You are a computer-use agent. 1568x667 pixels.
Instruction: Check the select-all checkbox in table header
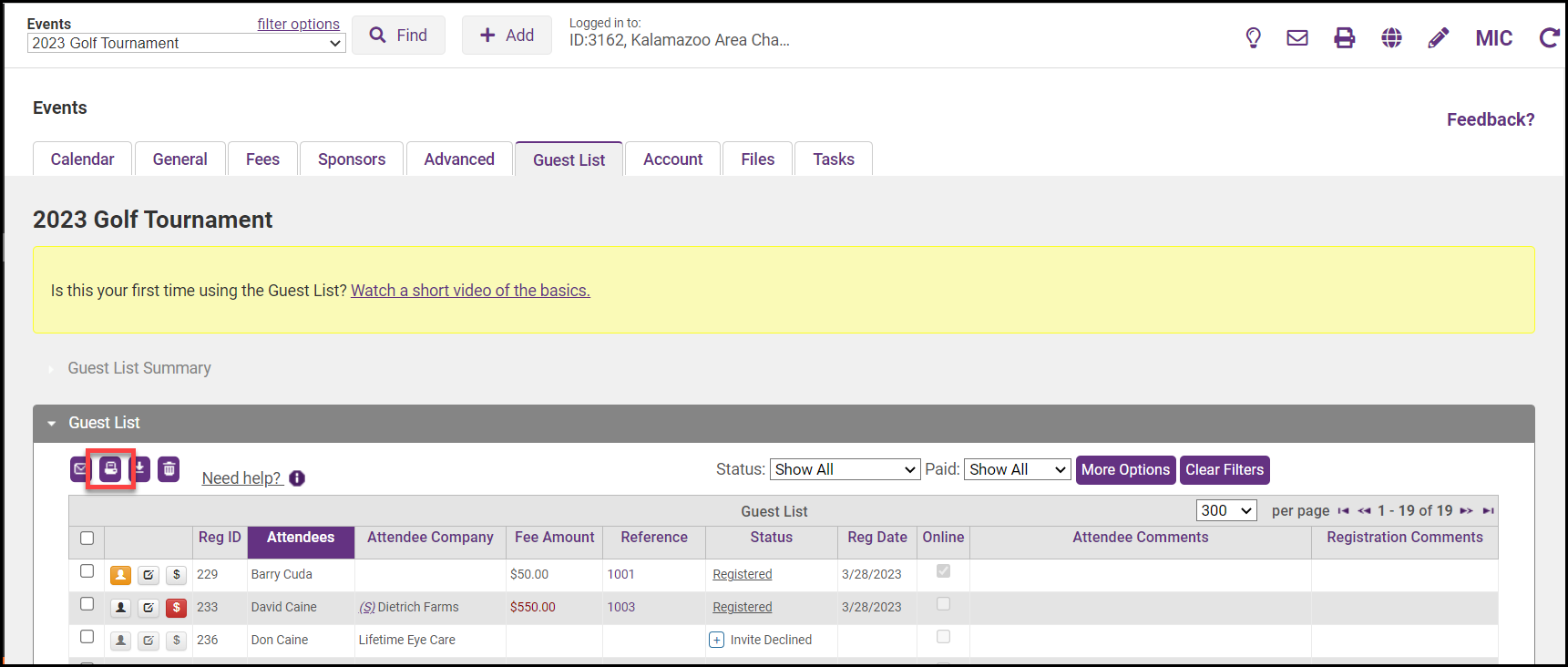click(87, 538)
